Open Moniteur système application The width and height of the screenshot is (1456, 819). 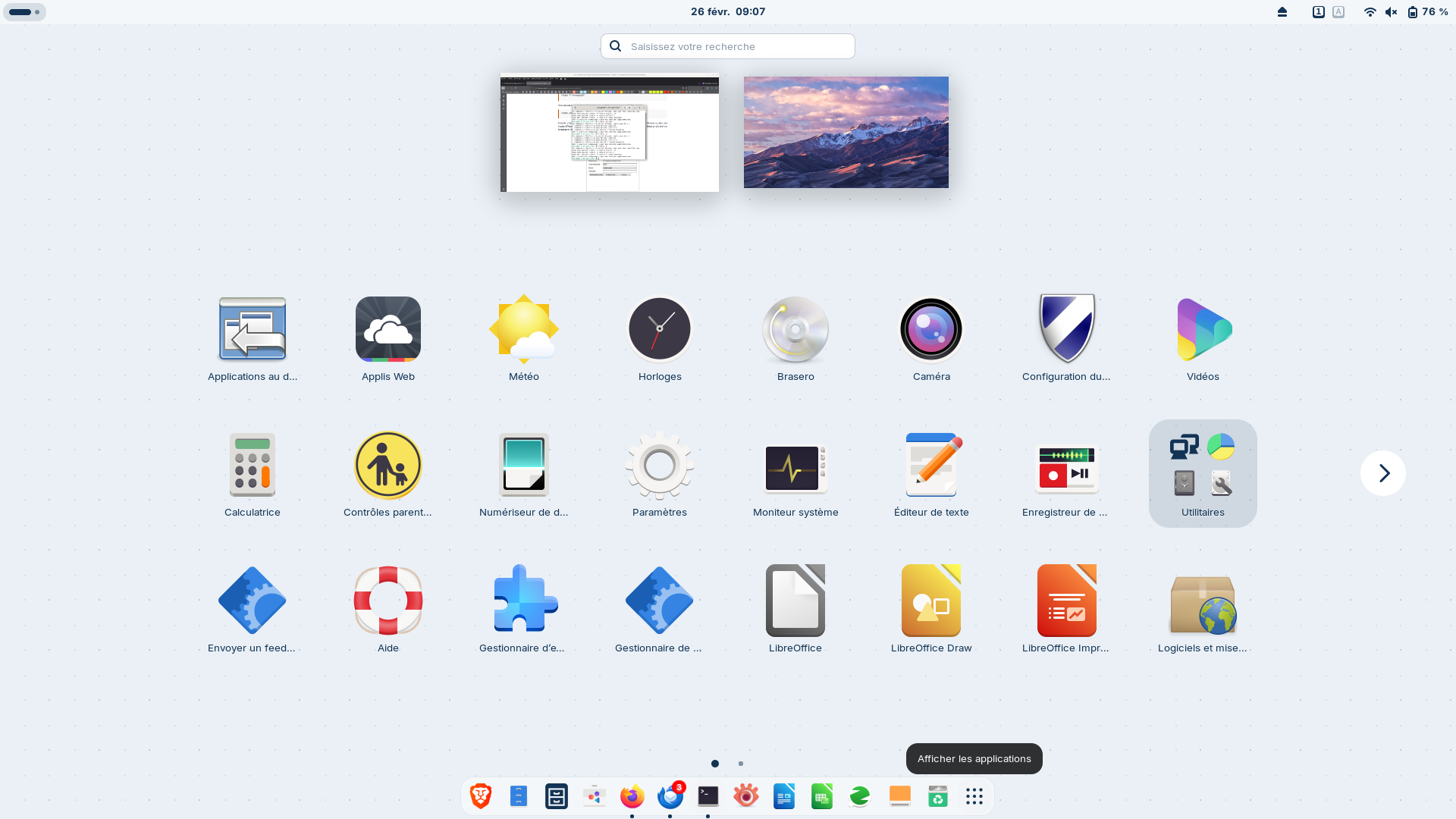pos(795,466)
